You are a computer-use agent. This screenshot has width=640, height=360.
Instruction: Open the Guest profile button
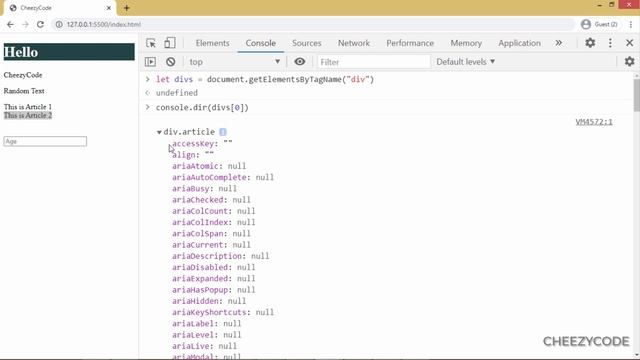coord(599,24)
